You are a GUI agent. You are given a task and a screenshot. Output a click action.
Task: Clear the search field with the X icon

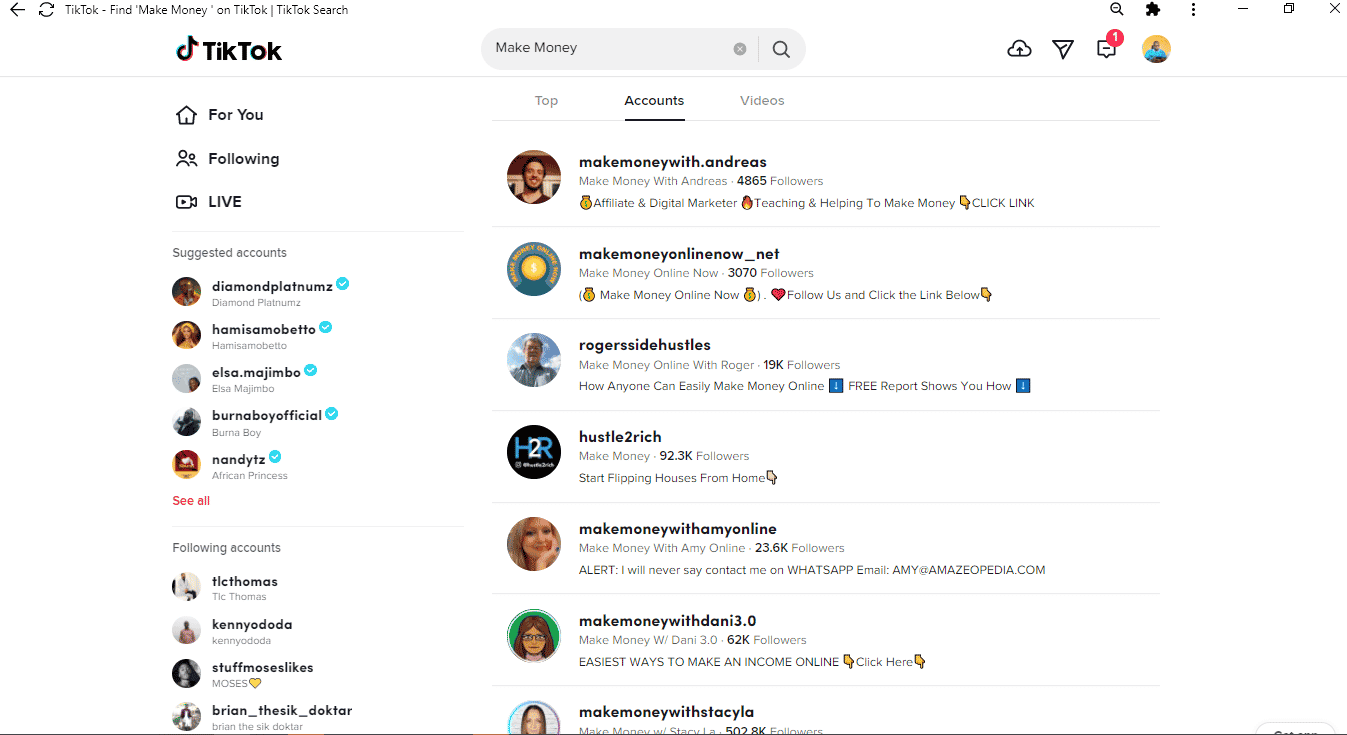point(740,48)
